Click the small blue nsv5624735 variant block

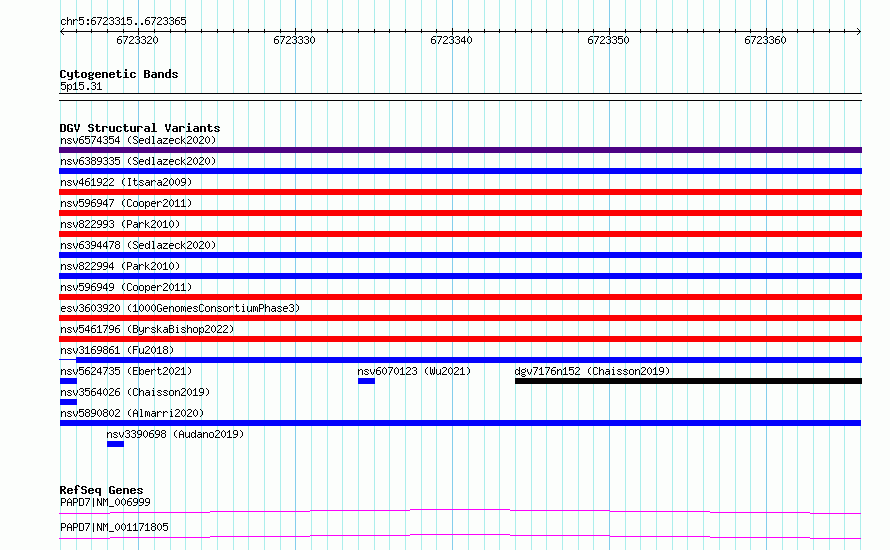tap(68, 381)
